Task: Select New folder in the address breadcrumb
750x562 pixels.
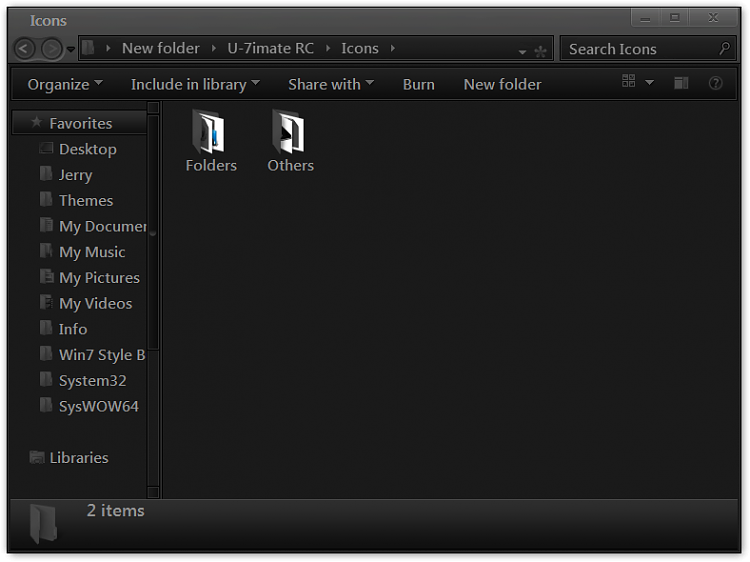Action: pyautogui.click(x=161, y=48)
